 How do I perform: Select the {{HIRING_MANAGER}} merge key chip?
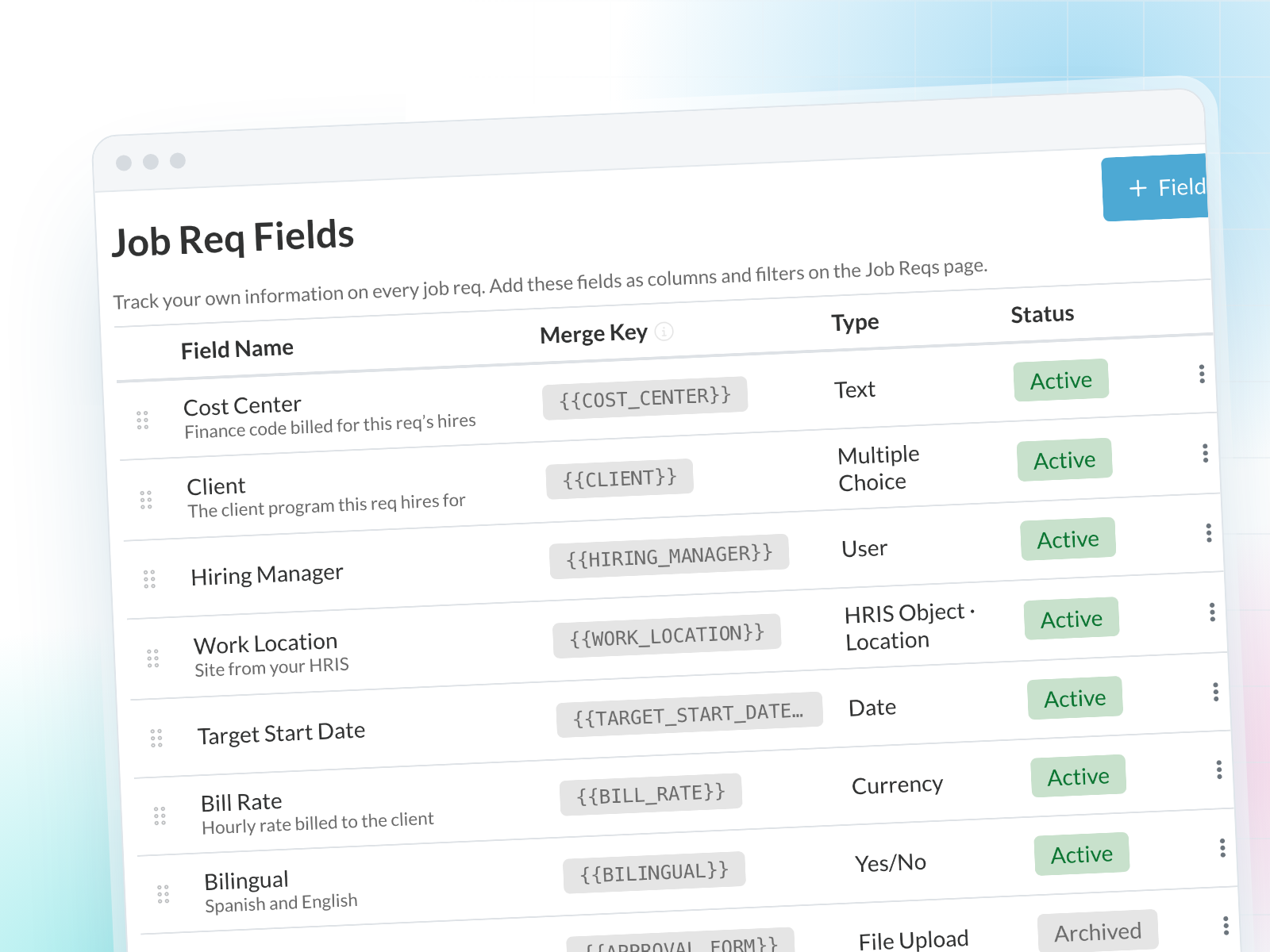point(669,556)
